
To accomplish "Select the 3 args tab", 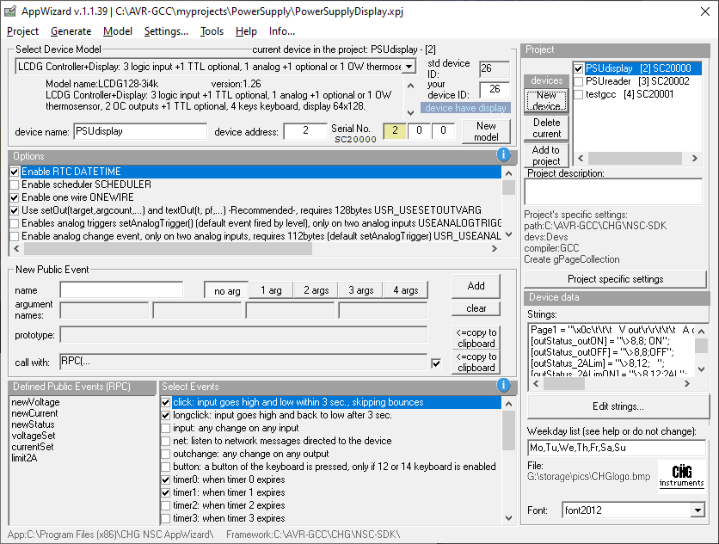I will click(x=360, y=290).
